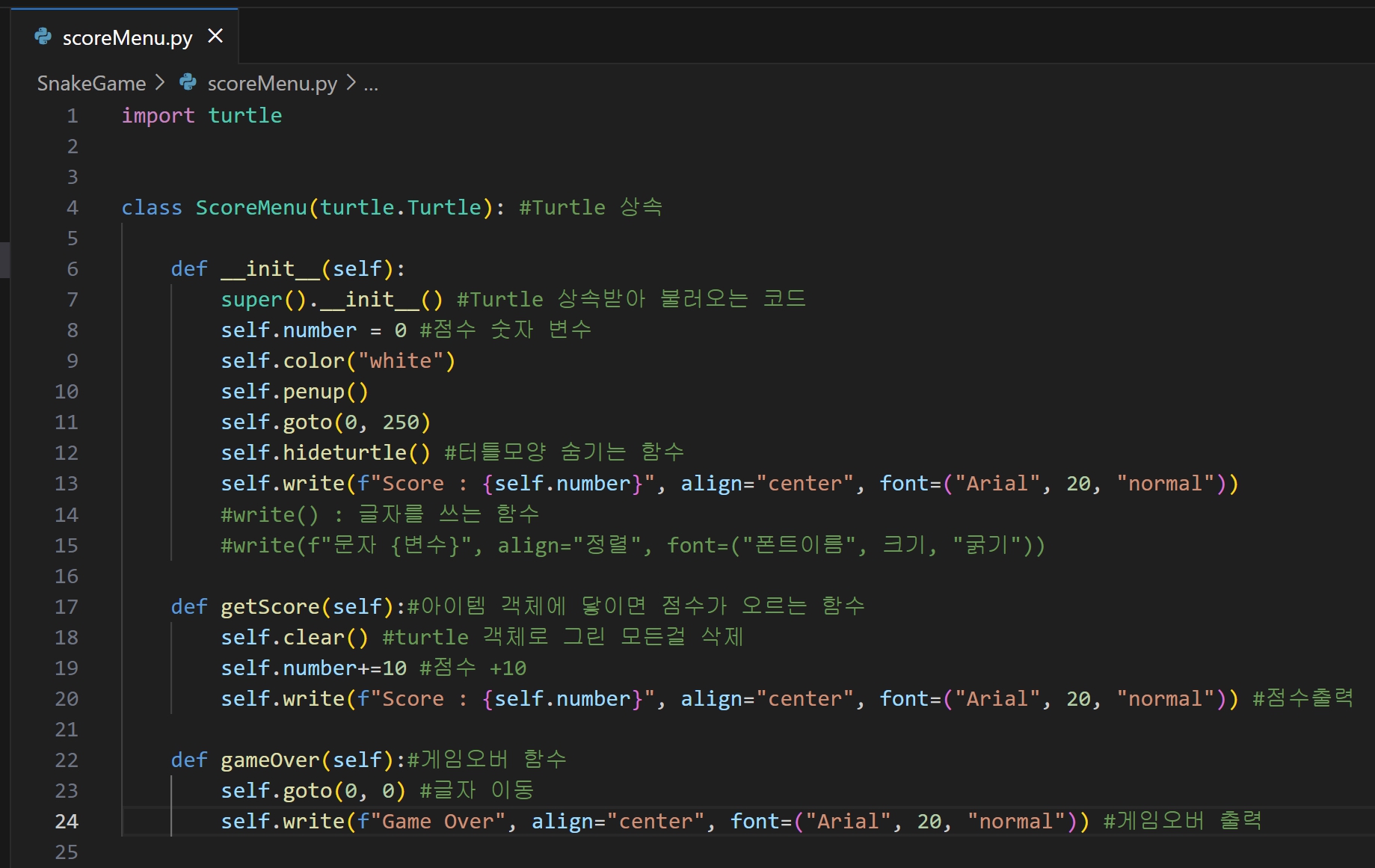Click self.write call on line 20
This screenshot has width=1375, height=868.
(x=730, y=699)
